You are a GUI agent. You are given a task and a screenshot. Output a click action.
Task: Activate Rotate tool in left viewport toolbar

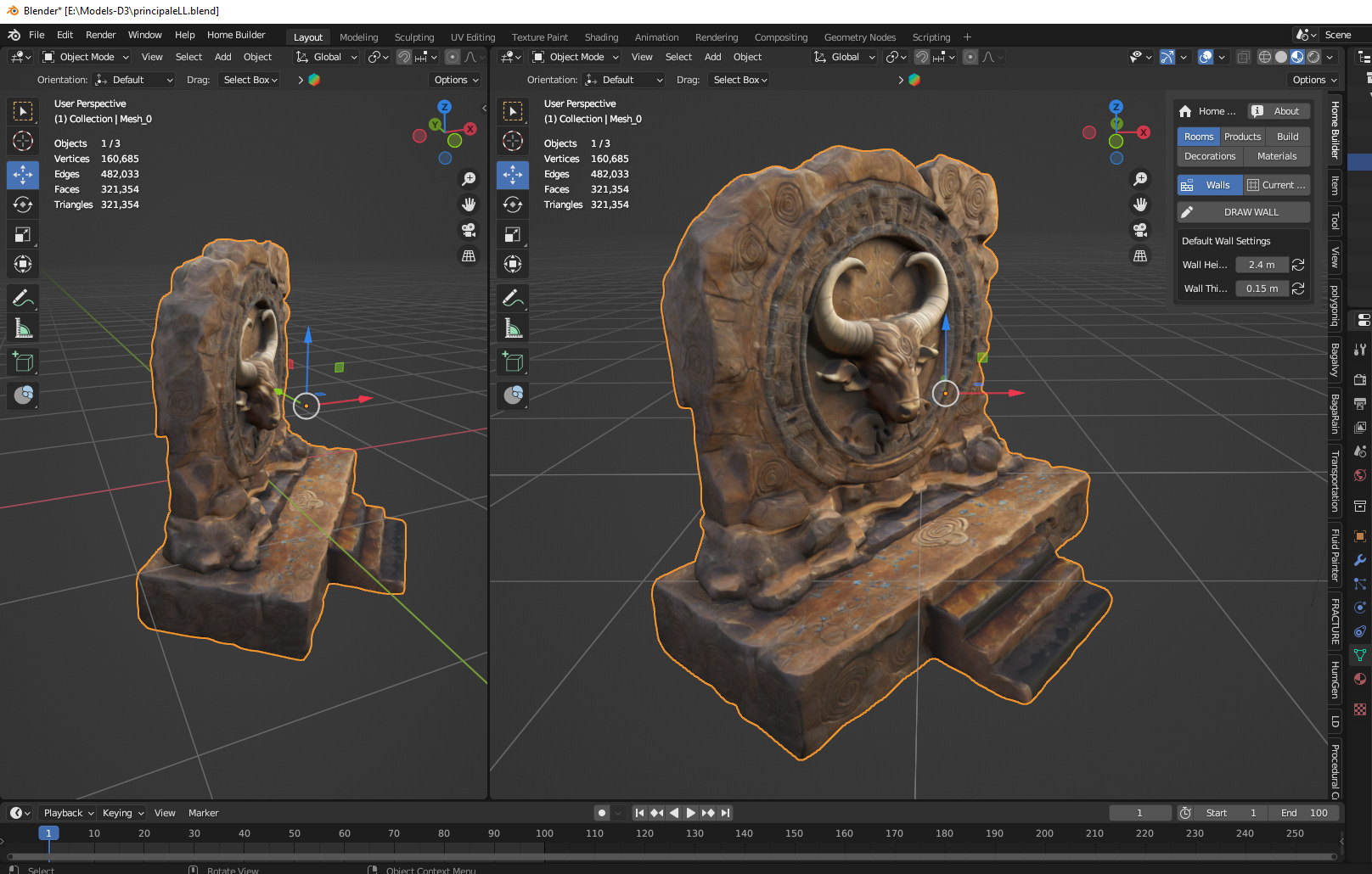click(23, 204)
